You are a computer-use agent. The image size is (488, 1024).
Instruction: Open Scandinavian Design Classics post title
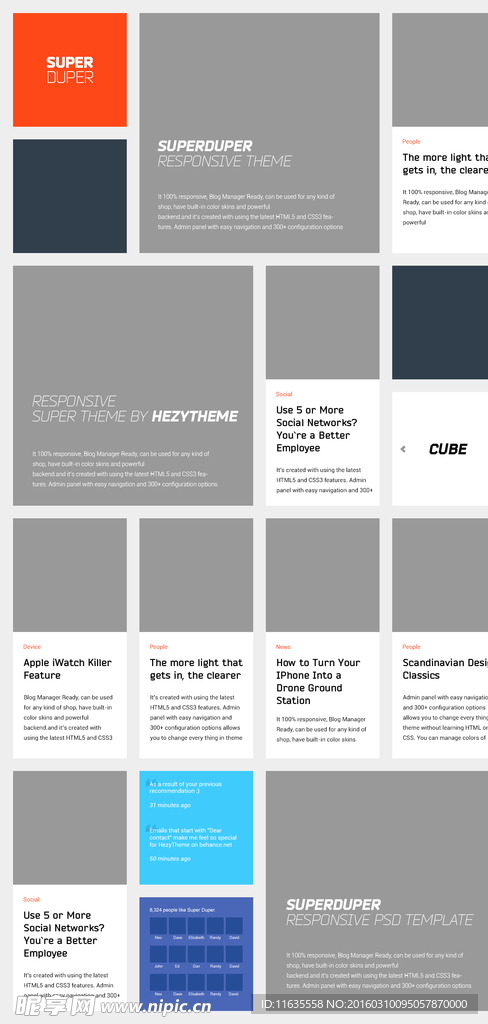tap(445, 669)
